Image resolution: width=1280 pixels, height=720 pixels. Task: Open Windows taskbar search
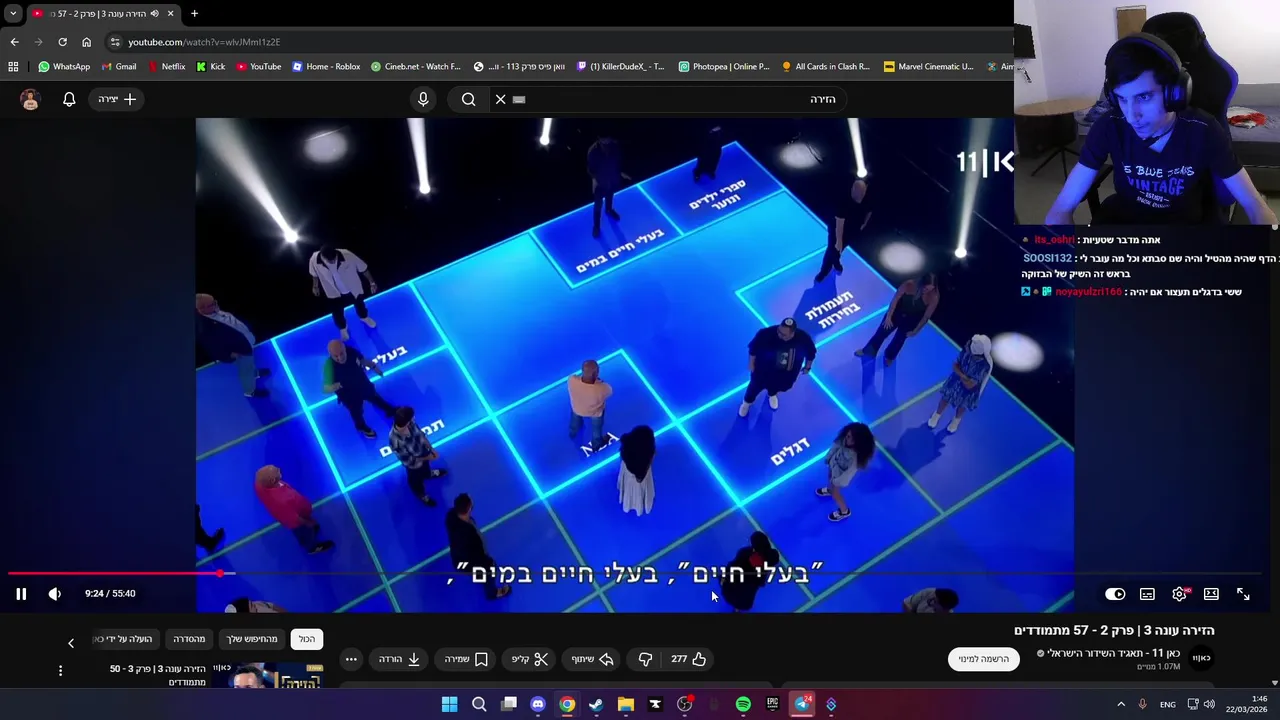(x=479, y=704)
